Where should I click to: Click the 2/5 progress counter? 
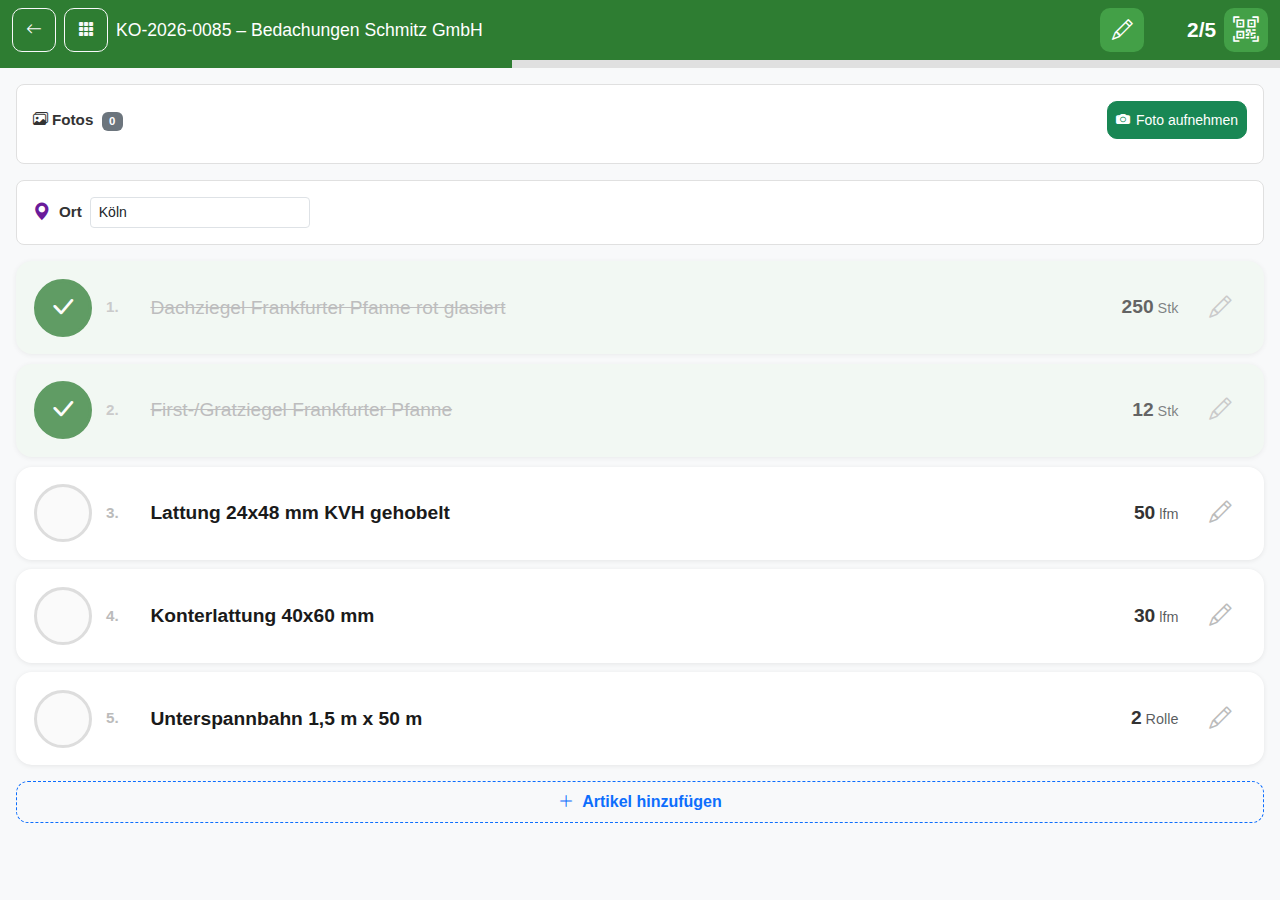tap(1201, 30)
